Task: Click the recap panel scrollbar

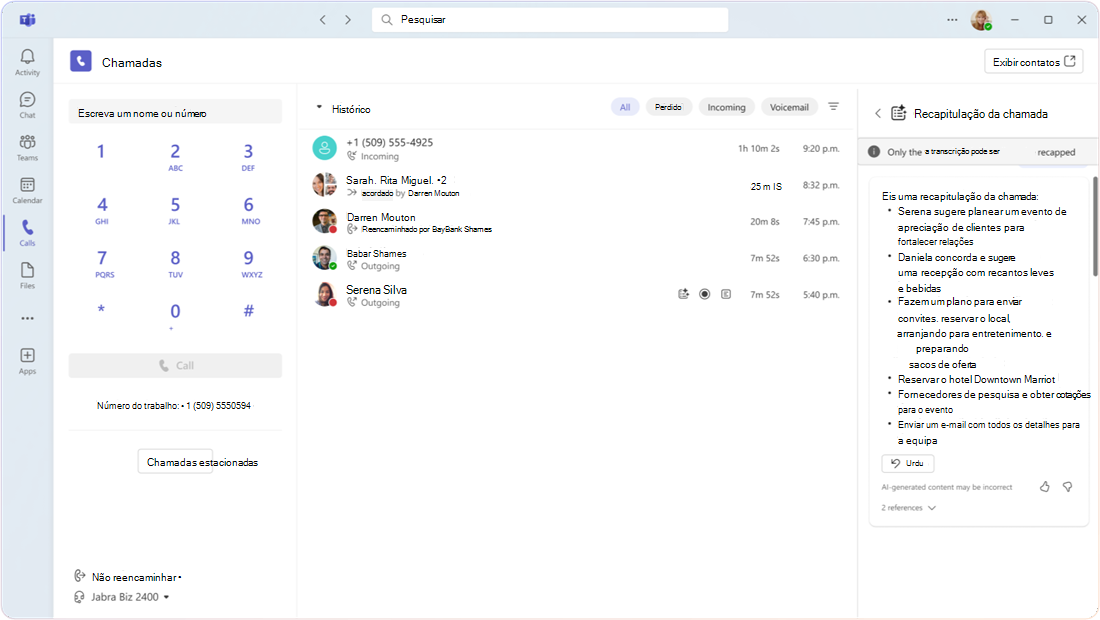Action: tap(1094, 226)
